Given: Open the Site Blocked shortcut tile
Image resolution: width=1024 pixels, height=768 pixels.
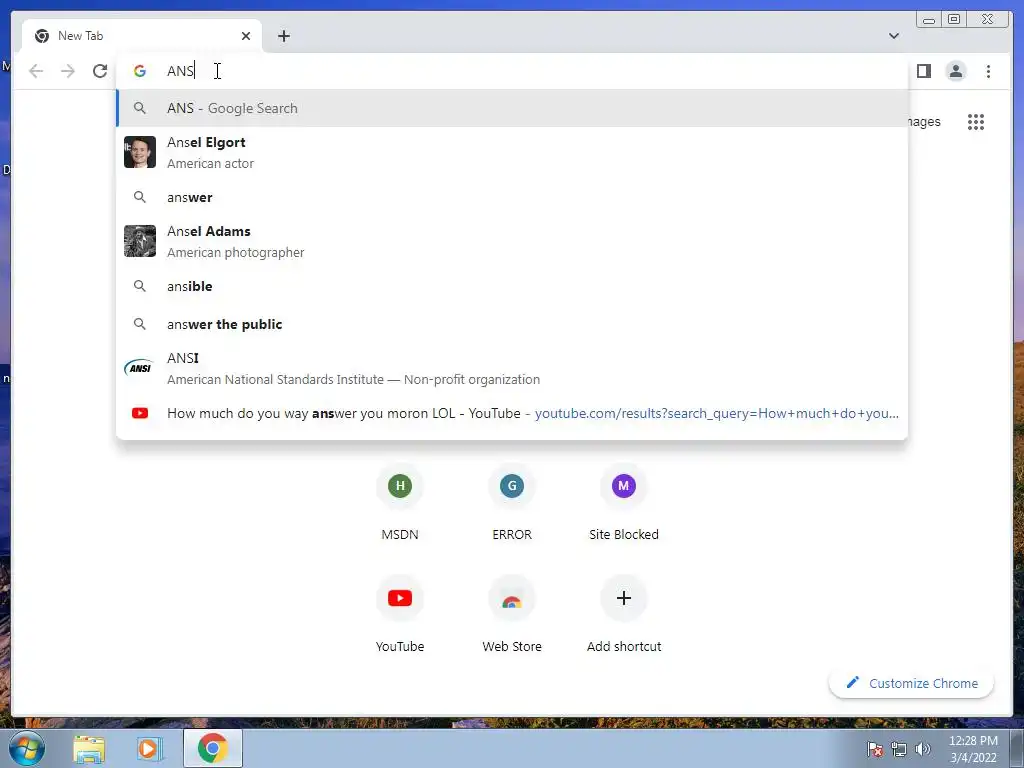Looking at the screenshot, I should 624,503.
